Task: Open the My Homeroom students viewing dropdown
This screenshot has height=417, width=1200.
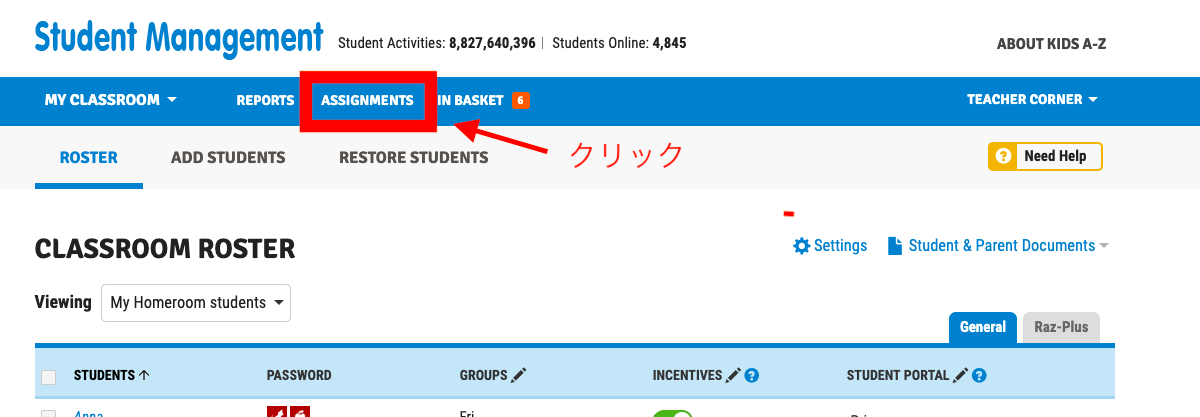Action: (196, 302)
